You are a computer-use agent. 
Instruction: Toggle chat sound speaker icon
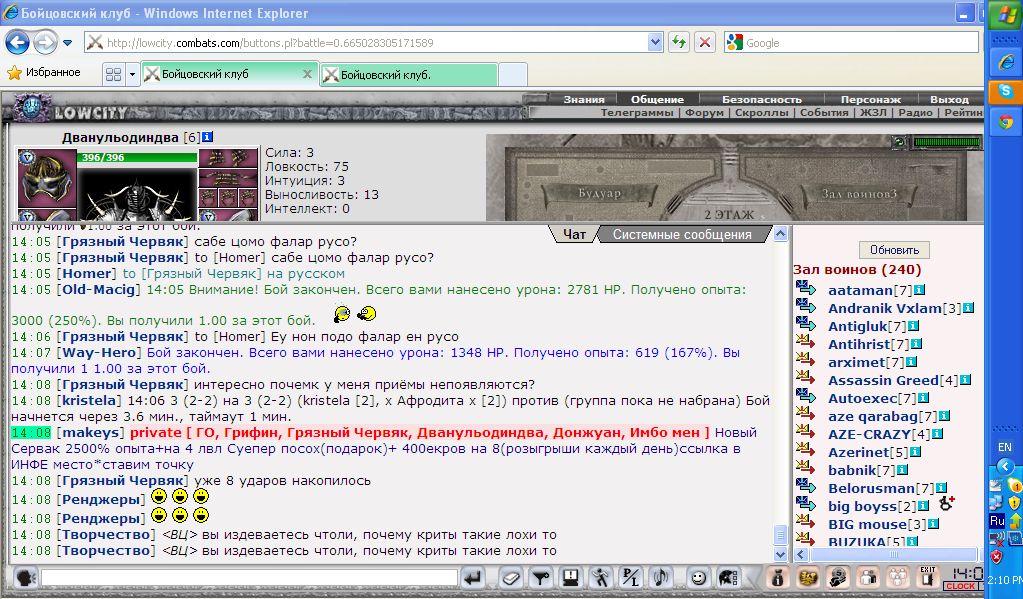661,577
